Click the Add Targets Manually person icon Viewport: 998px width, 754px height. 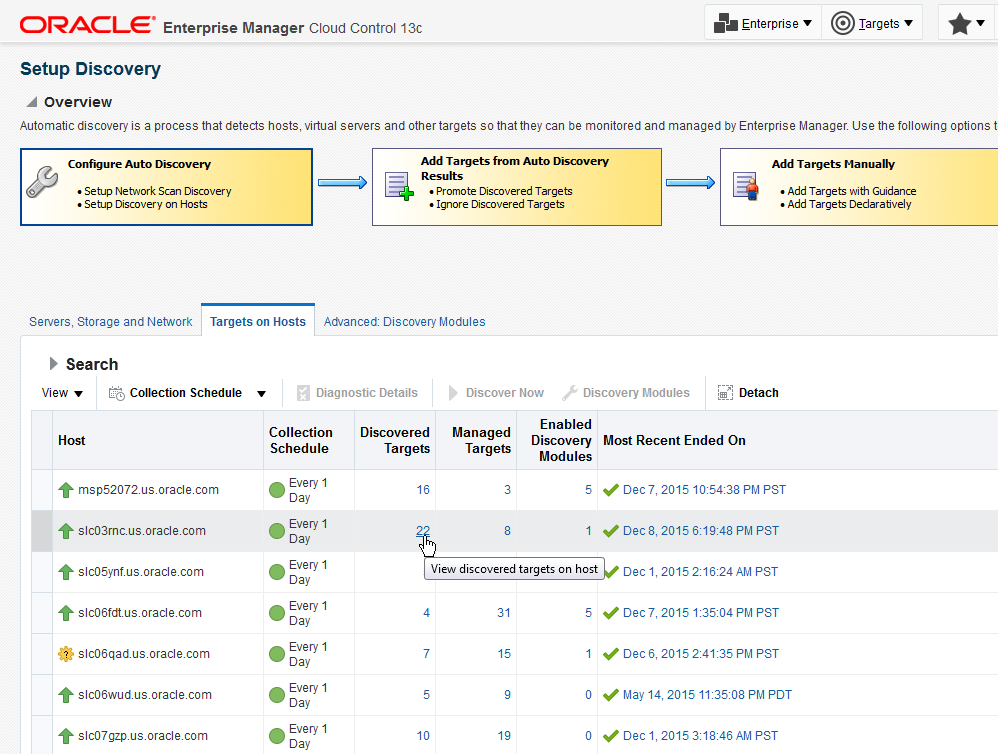(x=745, y=186)
